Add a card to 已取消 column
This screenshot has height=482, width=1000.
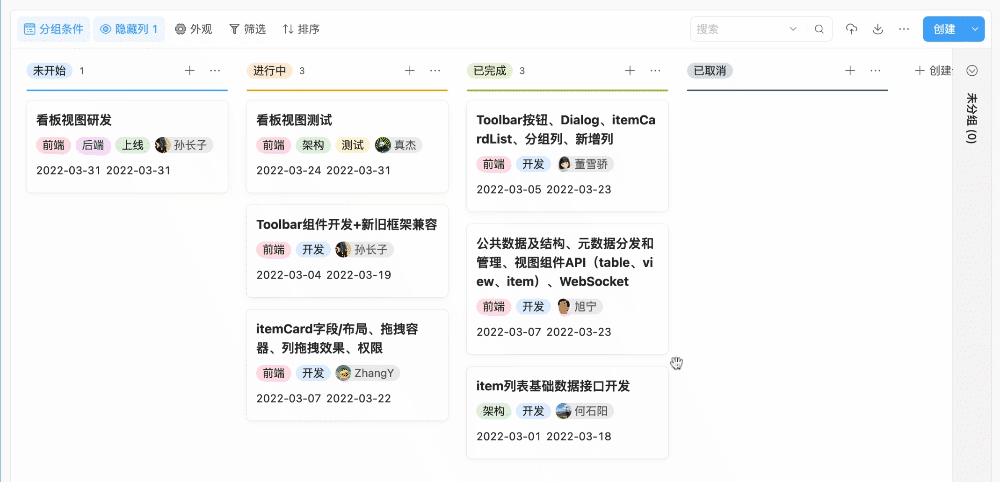[850, 71]
